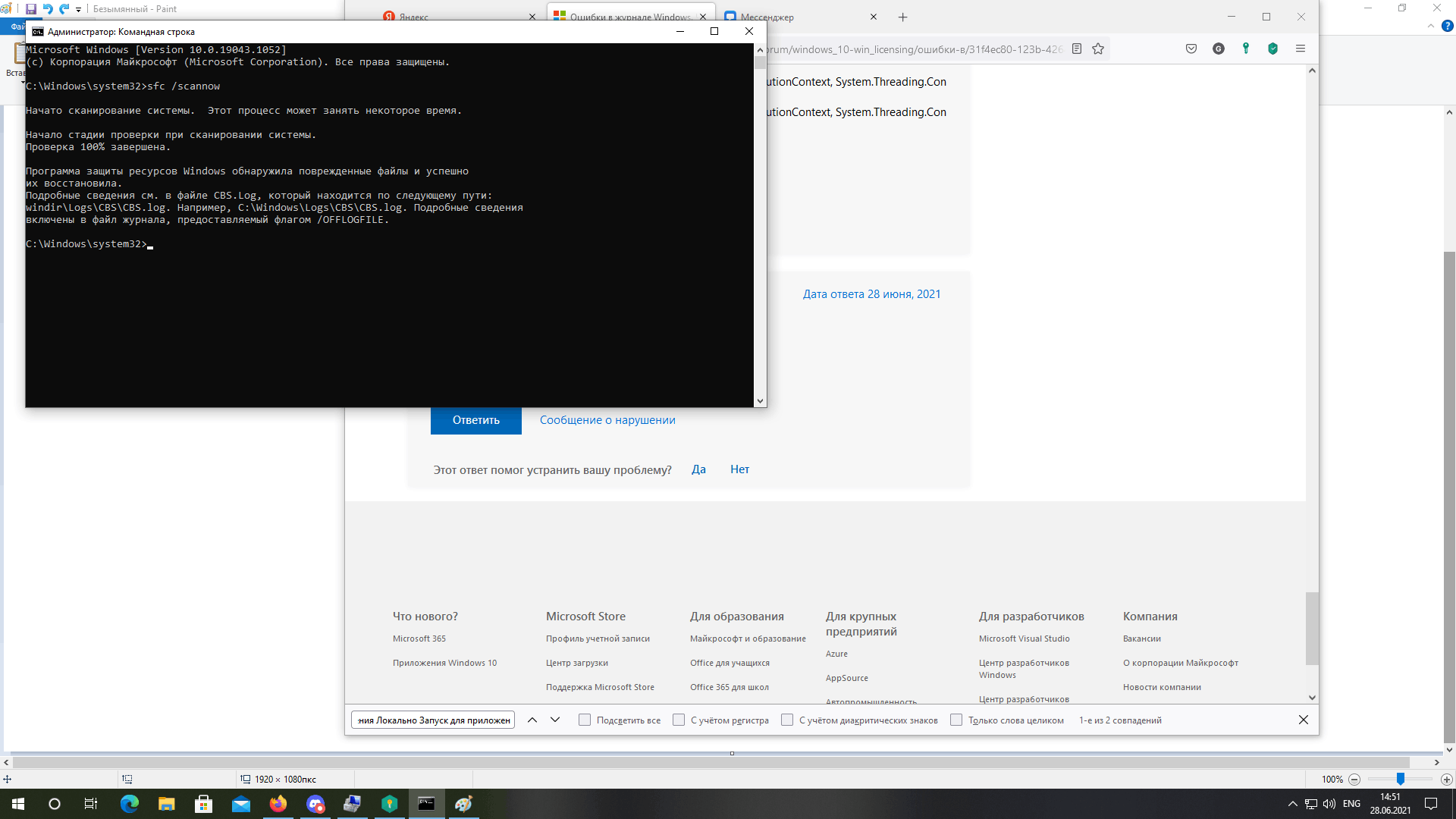Open the Windows Start menu
Image resolution: width=1456 pixels, height=819 pixels.
pos(18,804)
